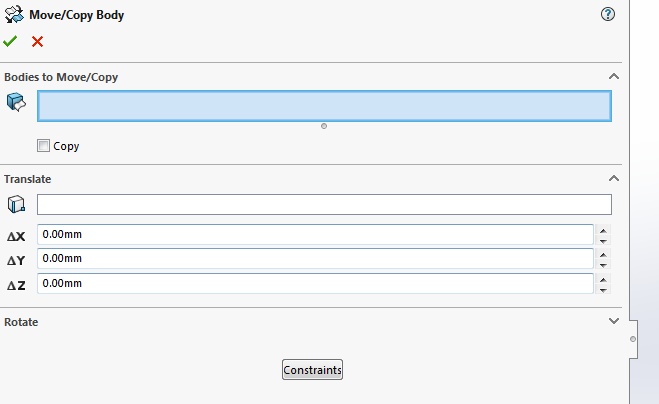The image size is (659, 404).
Task: Click the Delta Z label icon
Action: coord(16,286)
